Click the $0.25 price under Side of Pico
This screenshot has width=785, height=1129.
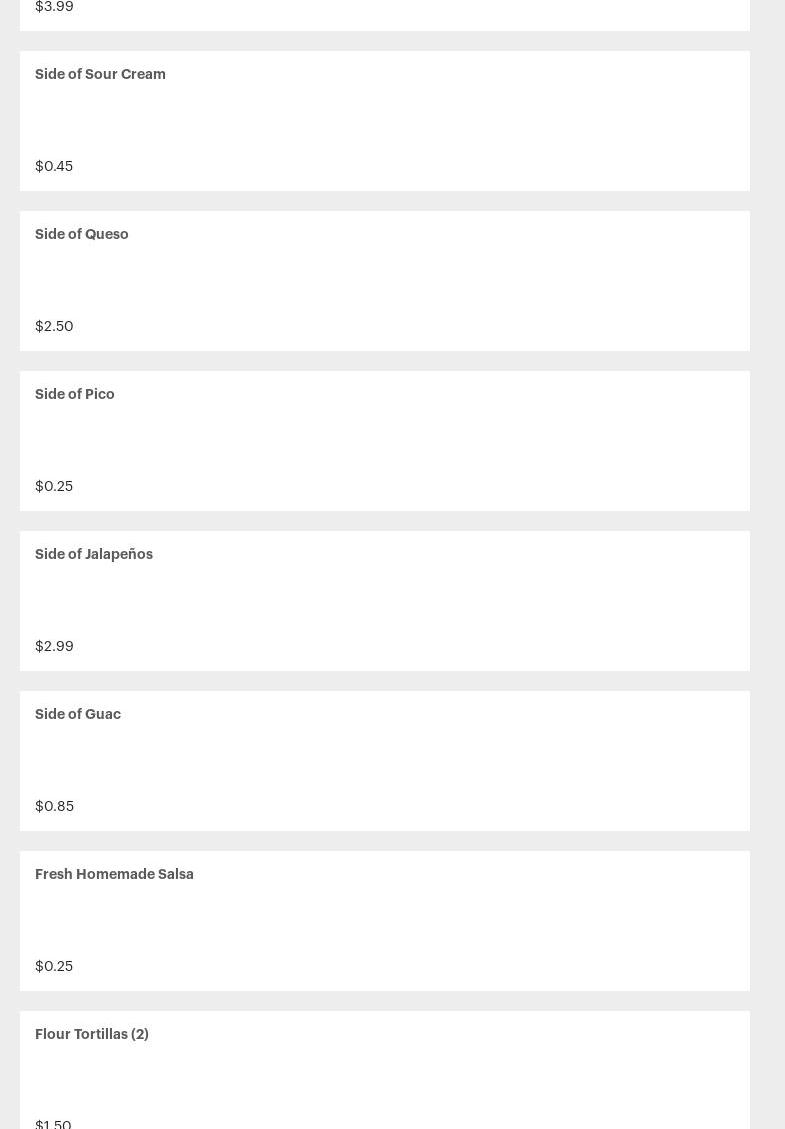tap(54, 486)
